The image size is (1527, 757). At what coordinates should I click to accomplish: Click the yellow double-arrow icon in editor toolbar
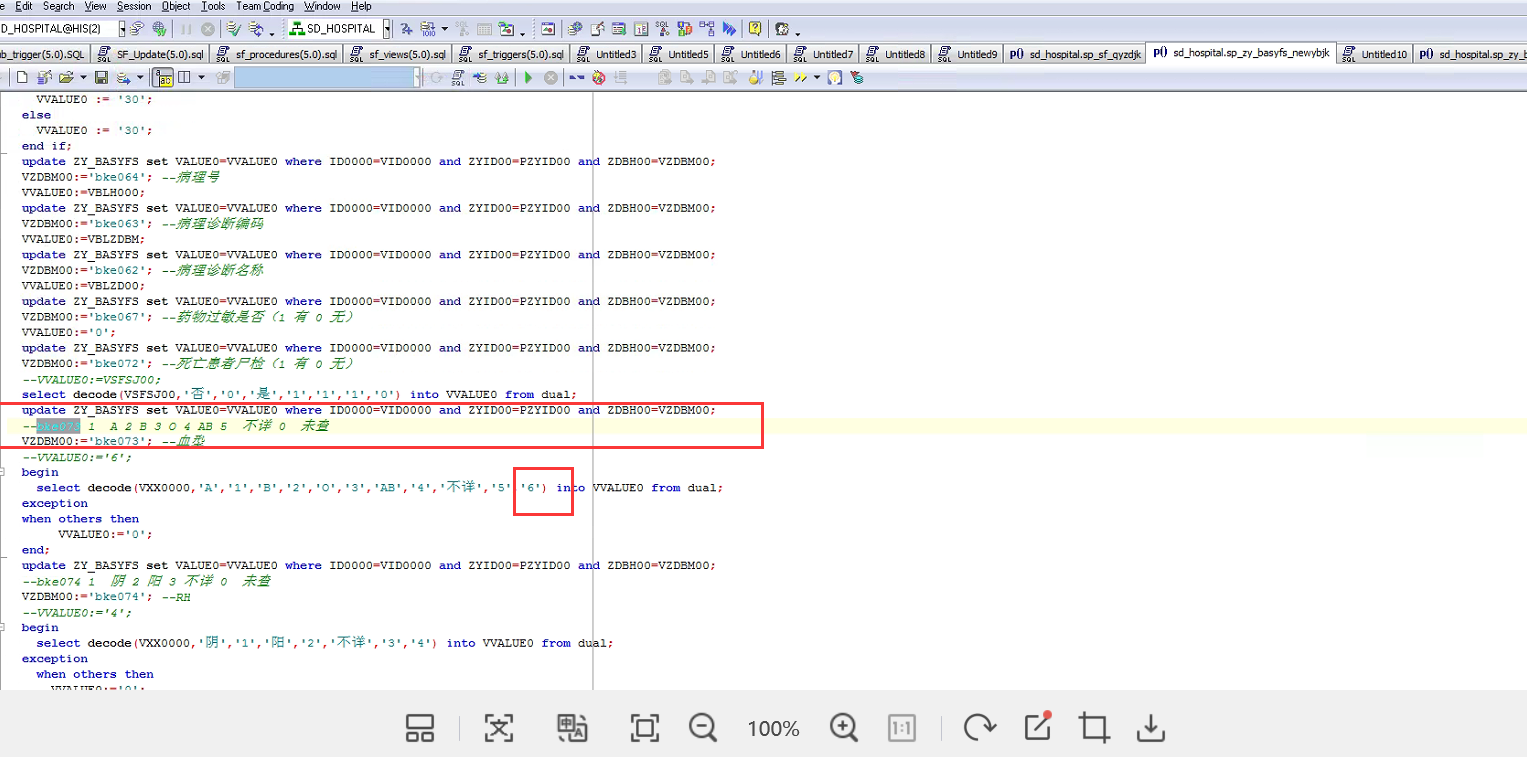coord(800,77)
